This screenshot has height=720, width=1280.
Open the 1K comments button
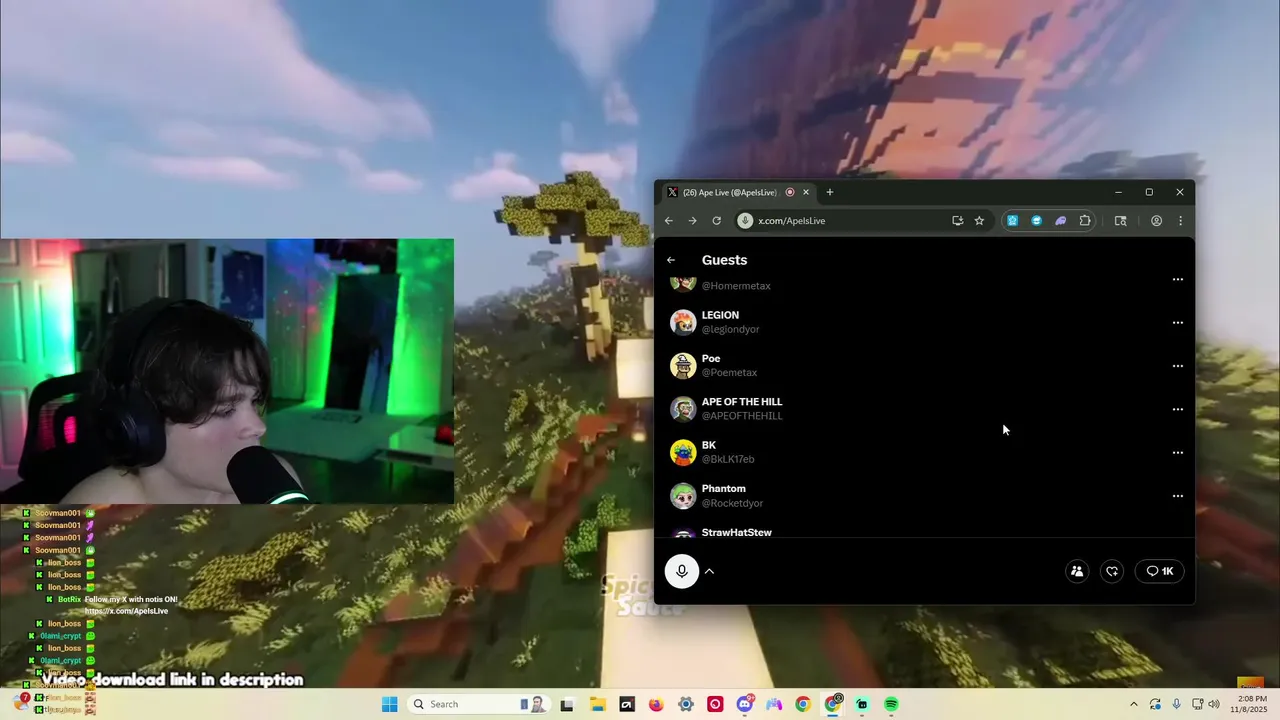pyautogui.click(x=1159, y=571)
